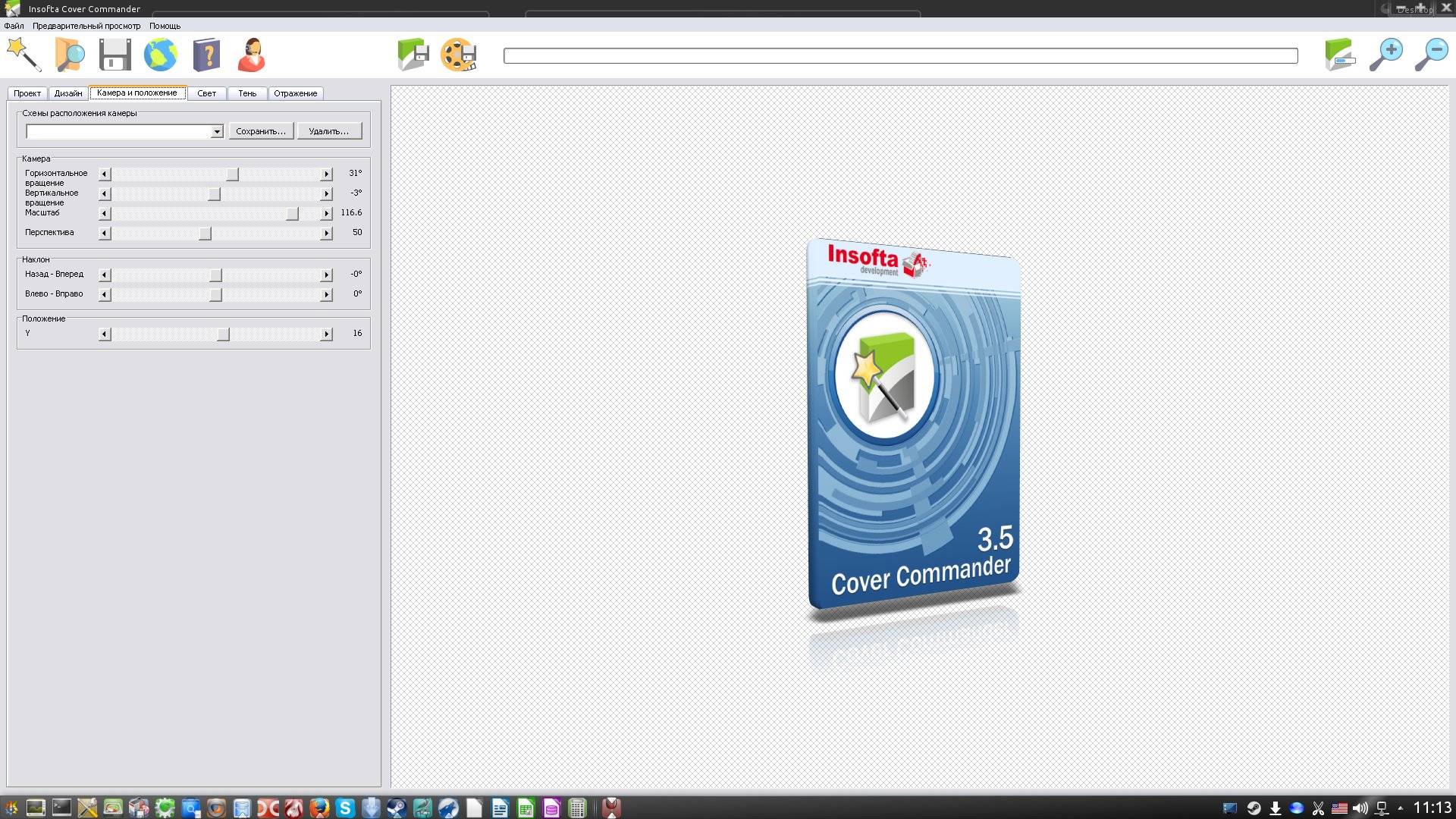Increase Y position with right arrow
Image resolution: width=1456 pixels, height=819 pixels.
click(326, 334)
